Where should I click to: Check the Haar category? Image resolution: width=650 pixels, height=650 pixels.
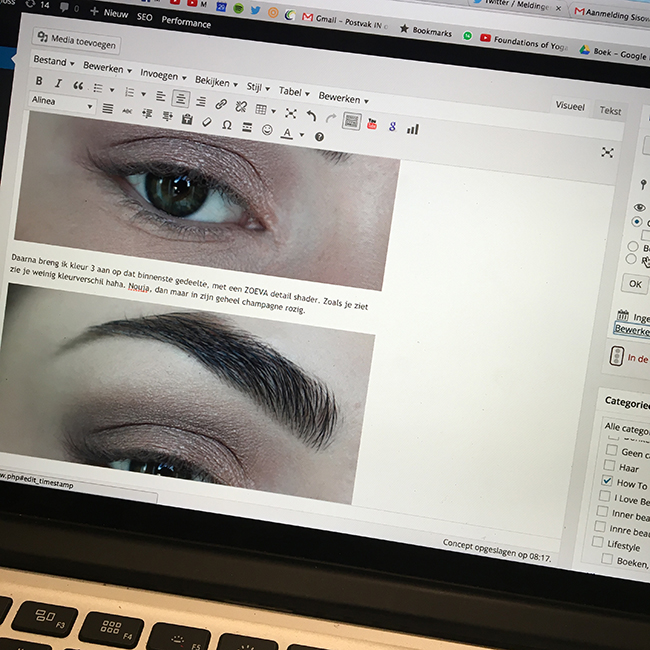[x=609, y=465]
